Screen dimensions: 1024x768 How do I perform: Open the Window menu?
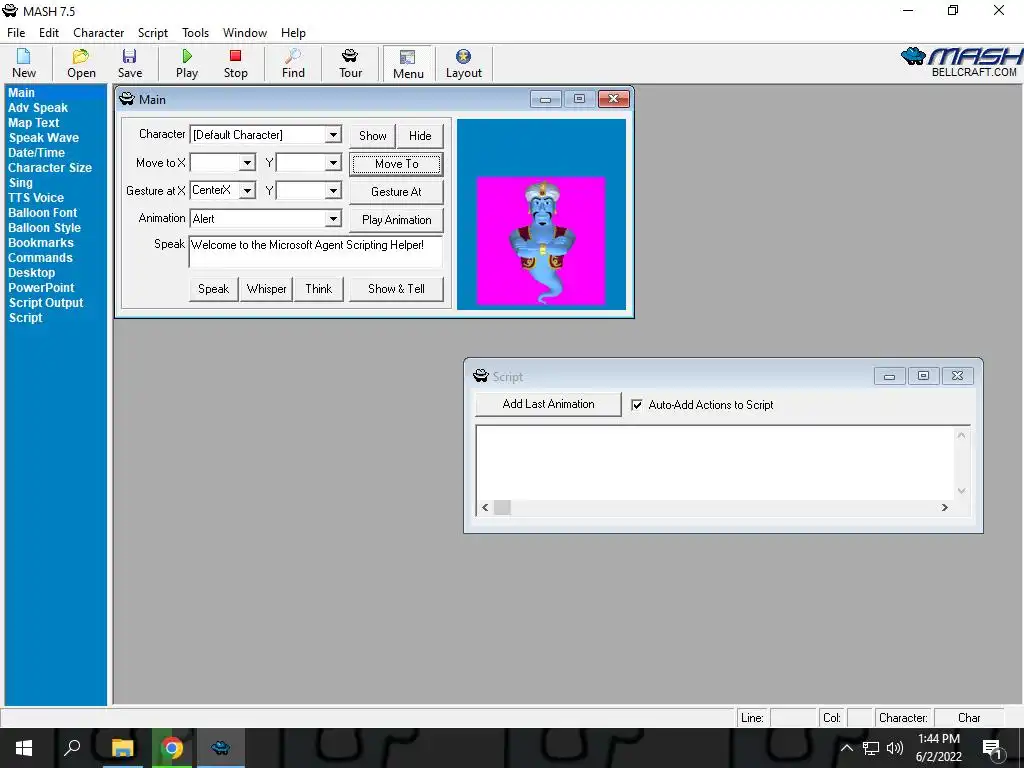[245, 33]
